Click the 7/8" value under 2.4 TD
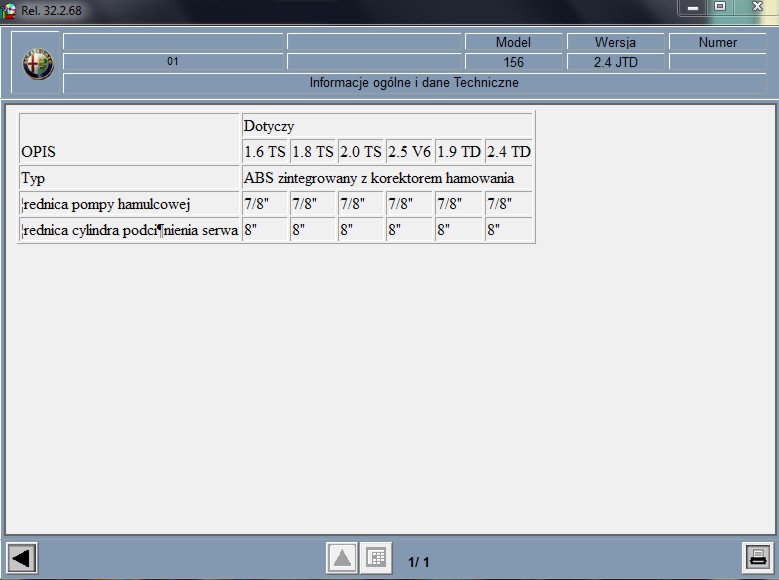Screen dimensions: 779x580 click(x=509, y=204)
